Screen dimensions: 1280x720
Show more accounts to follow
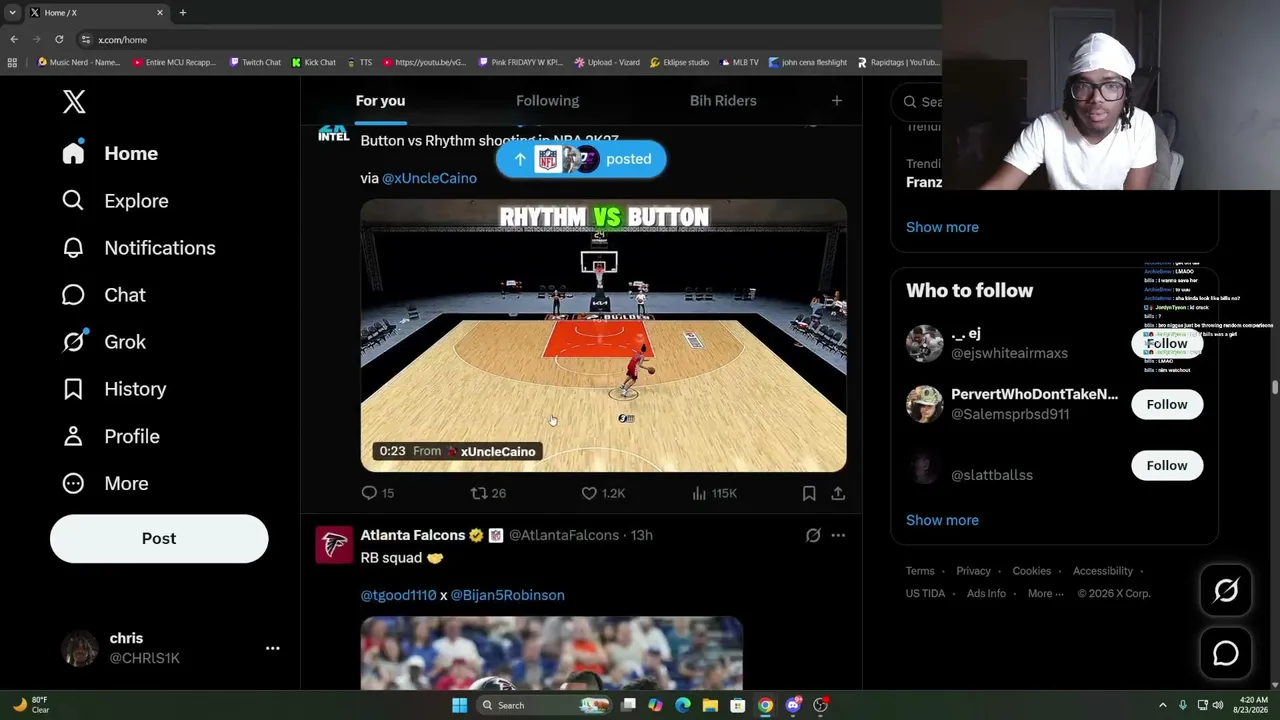[942, 520]
